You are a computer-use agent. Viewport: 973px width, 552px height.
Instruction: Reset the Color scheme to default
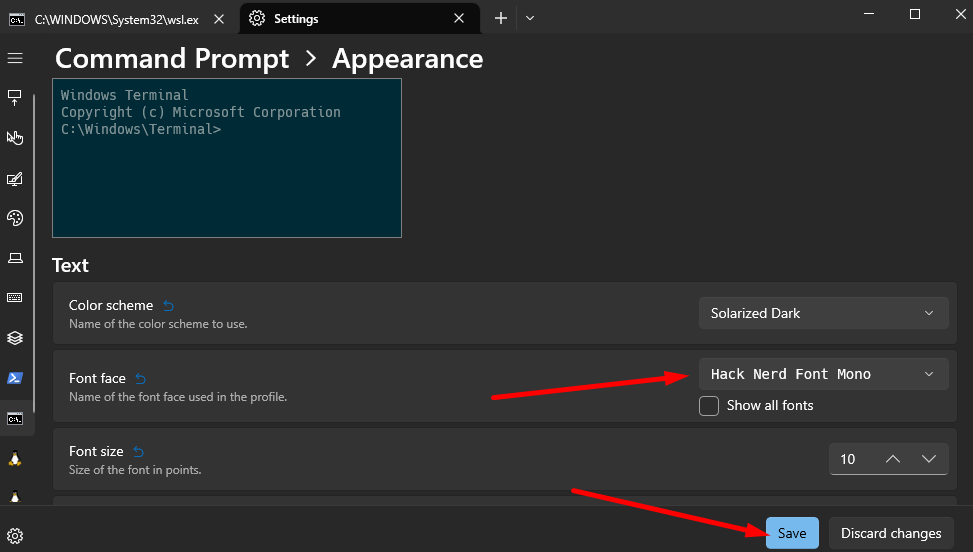pyautogui.click(x=168, y=306)
